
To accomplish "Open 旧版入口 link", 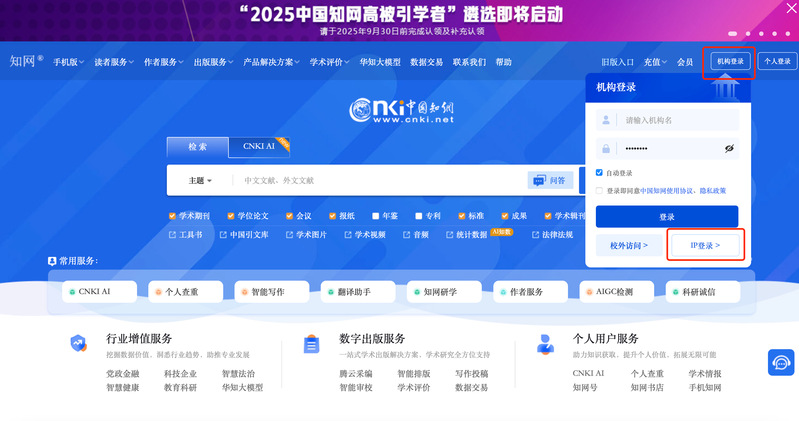I will [618, 62].
